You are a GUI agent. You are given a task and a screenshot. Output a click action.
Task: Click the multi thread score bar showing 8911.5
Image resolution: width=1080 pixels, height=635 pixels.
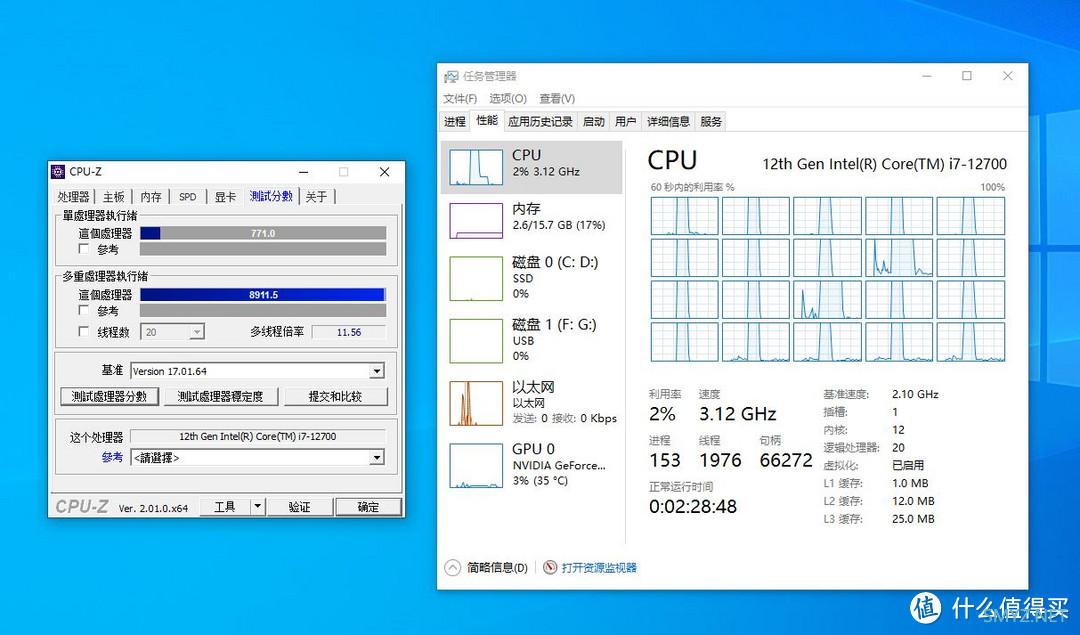[263, 295]
